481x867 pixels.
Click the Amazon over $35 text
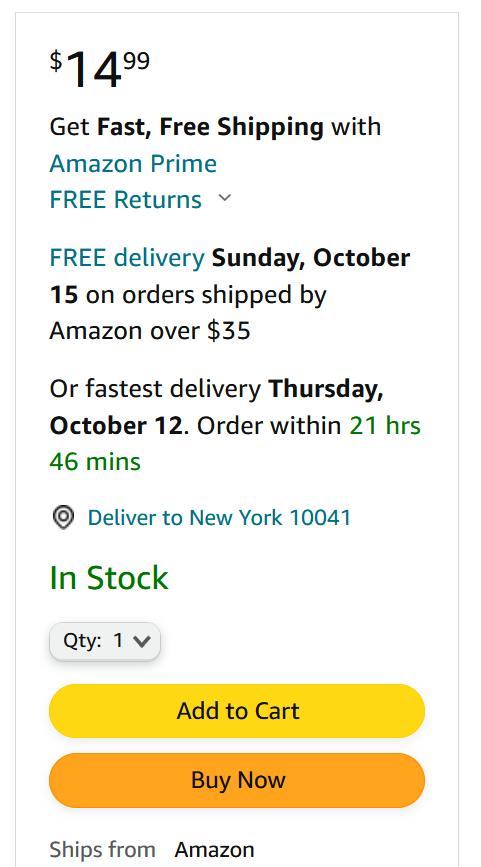[x=150, y=331]
